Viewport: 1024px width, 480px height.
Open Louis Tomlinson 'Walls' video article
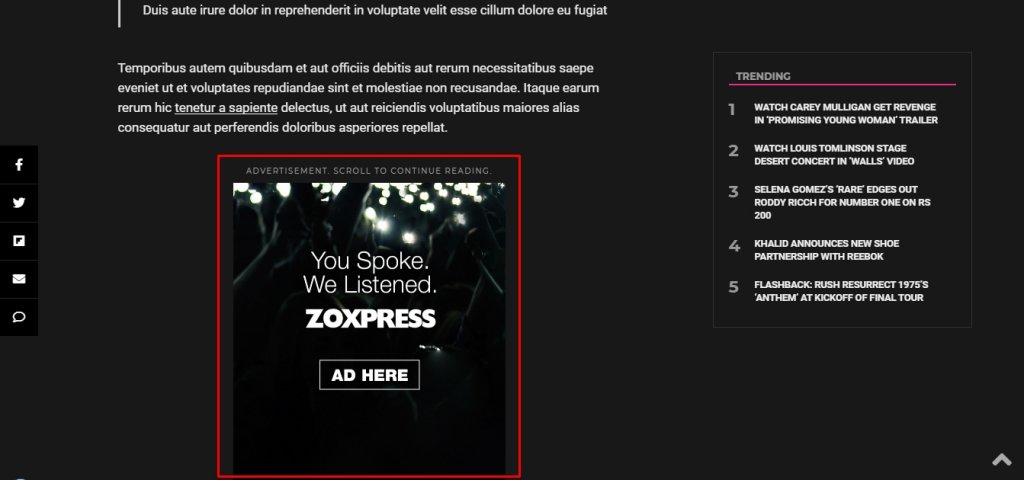pos(834,155)
